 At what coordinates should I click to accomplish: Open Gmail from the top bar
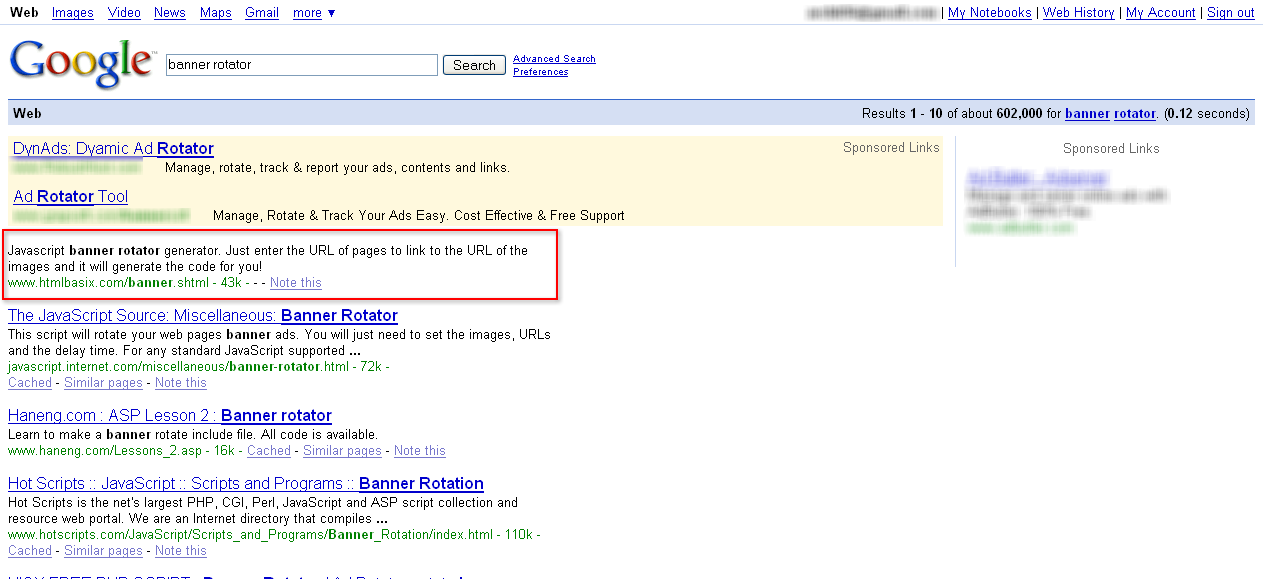pyautogui.click(x=261, y=13)
